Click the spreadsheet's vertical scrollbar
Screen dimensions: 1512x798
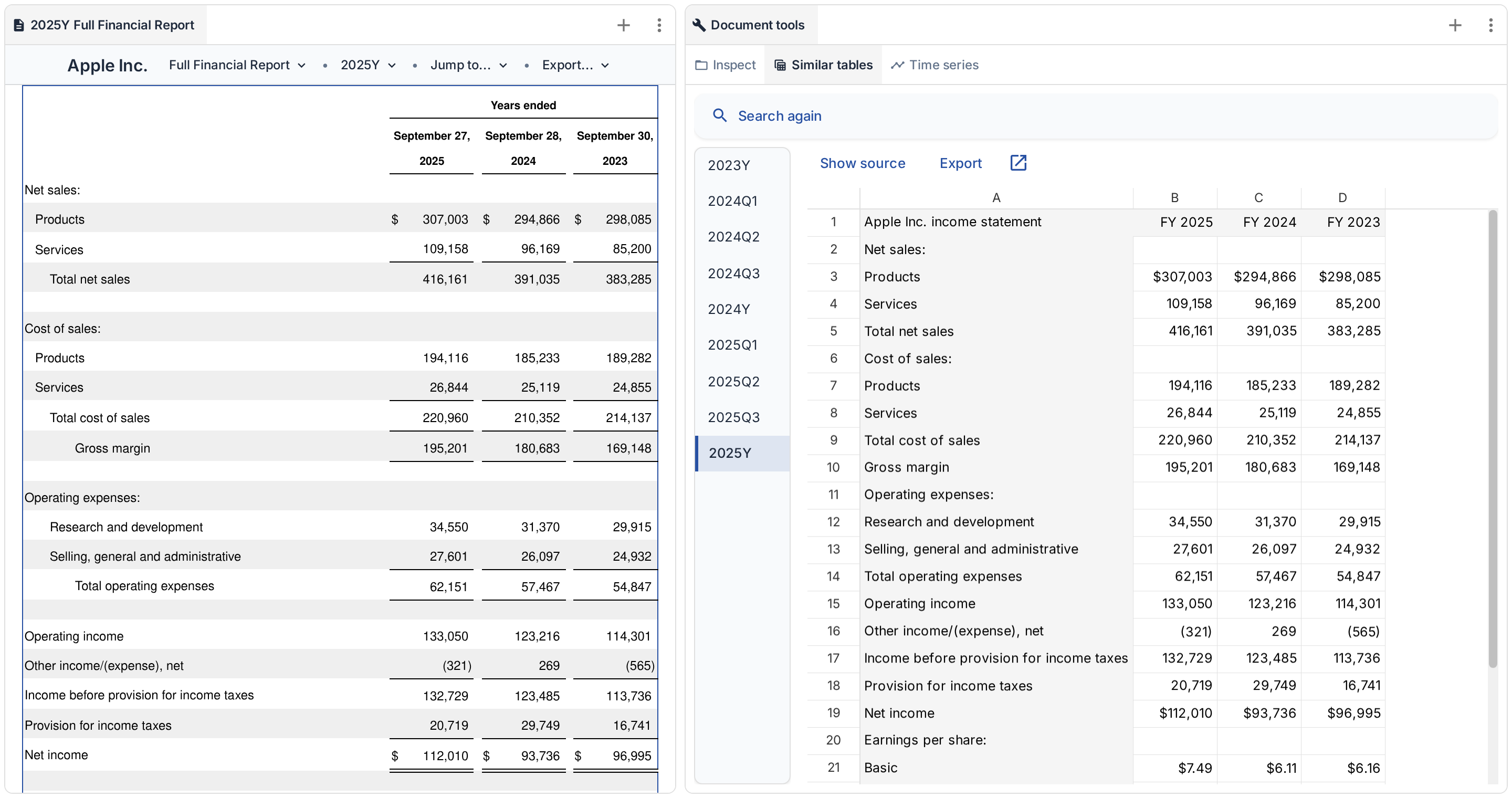click(1493, 439)
